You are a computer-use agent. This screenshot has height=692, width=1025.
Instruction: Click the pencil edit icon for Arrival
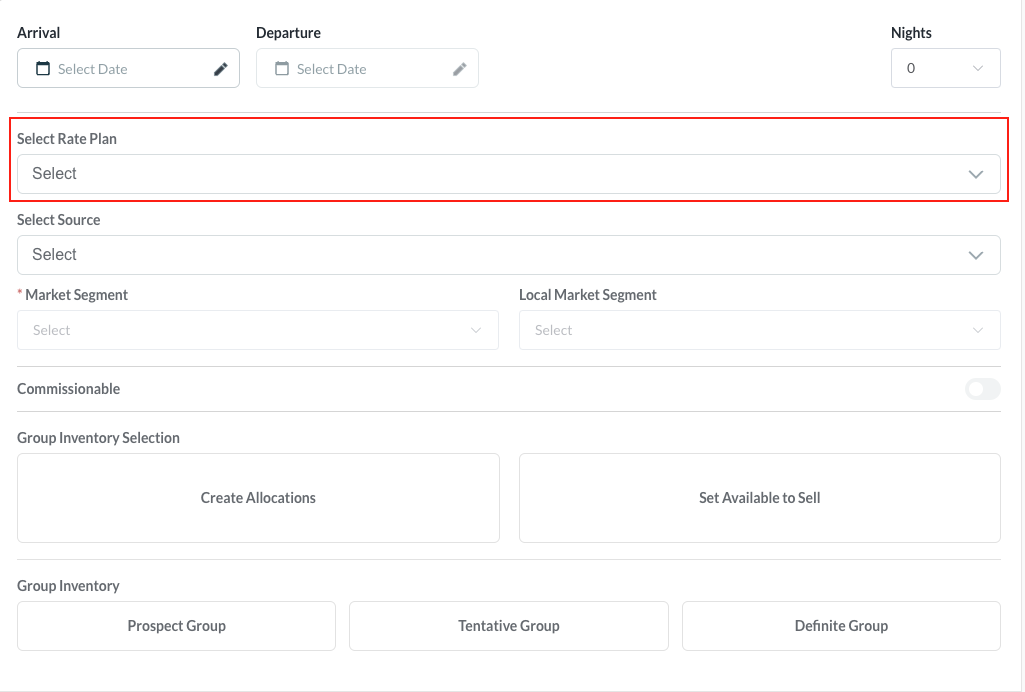tap(221, 69)
